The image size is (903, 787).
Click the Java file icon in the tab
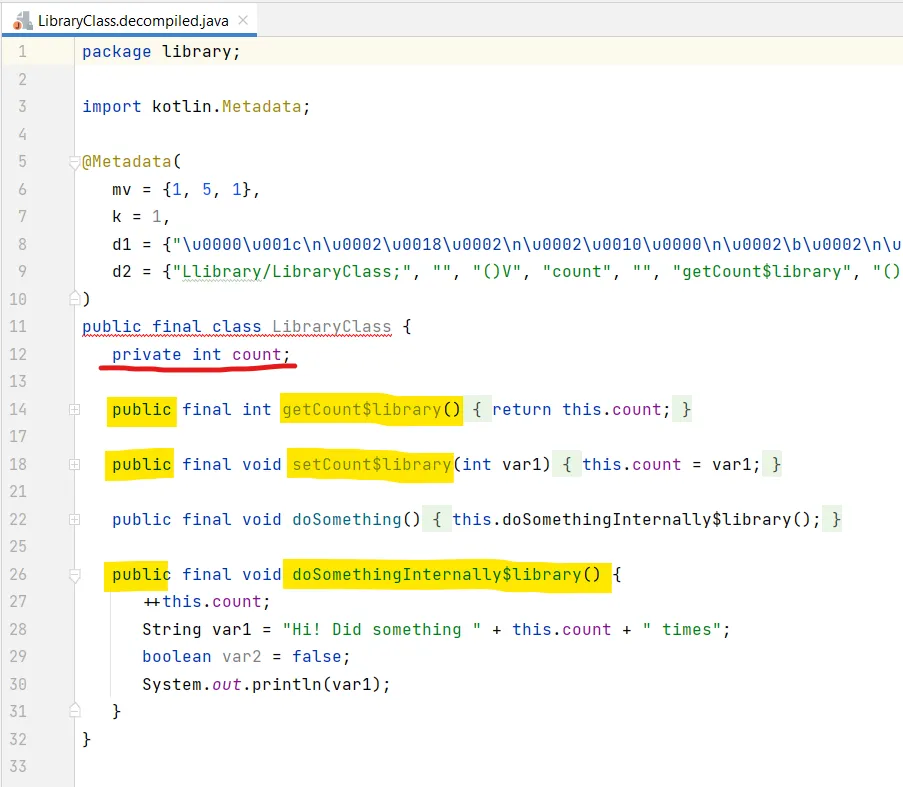pos(22,21)
